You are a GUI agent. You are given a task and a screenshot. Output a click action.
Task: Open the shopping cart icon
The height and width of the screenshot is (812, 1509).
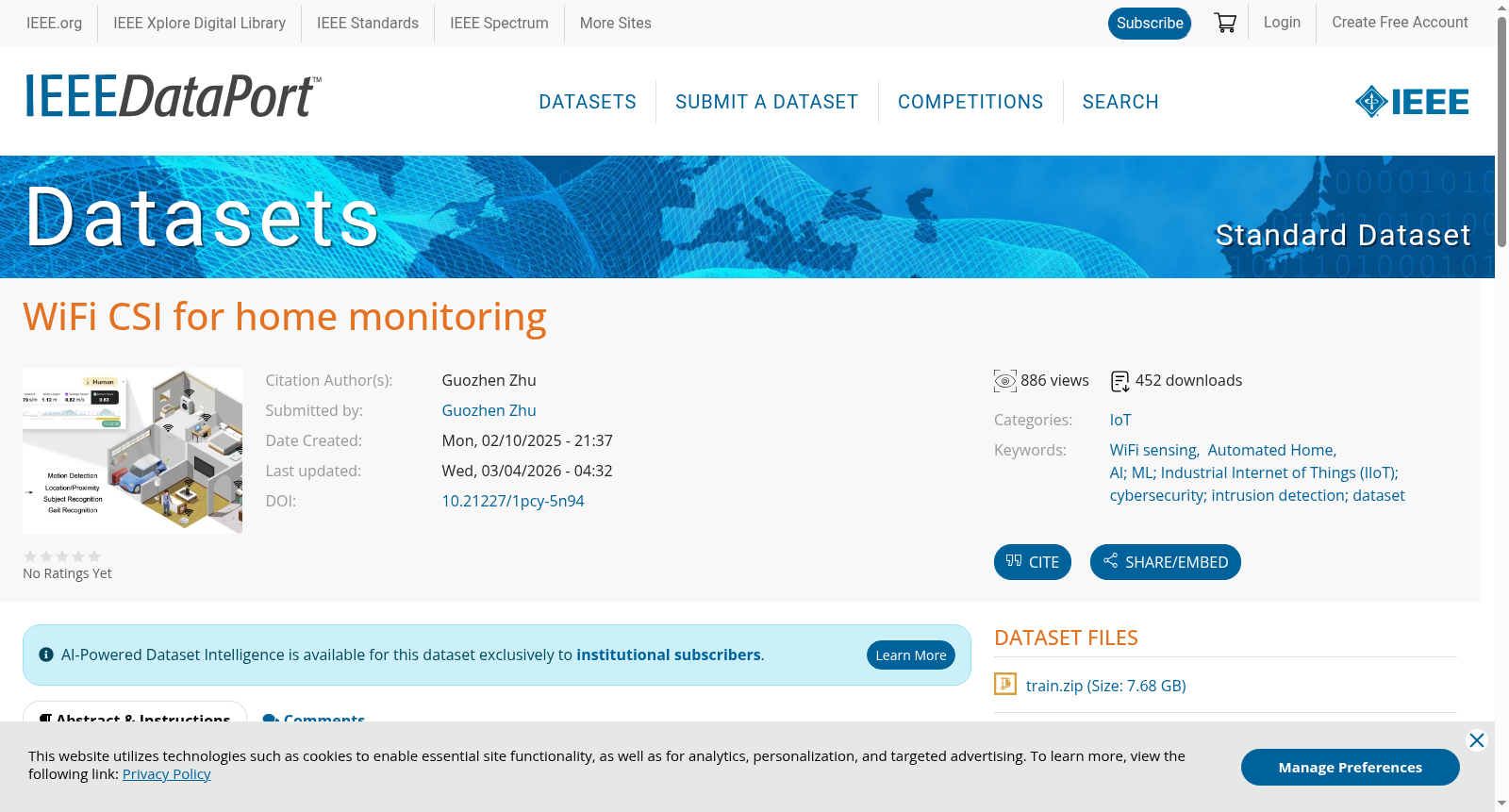click(x=1225, y=23)
